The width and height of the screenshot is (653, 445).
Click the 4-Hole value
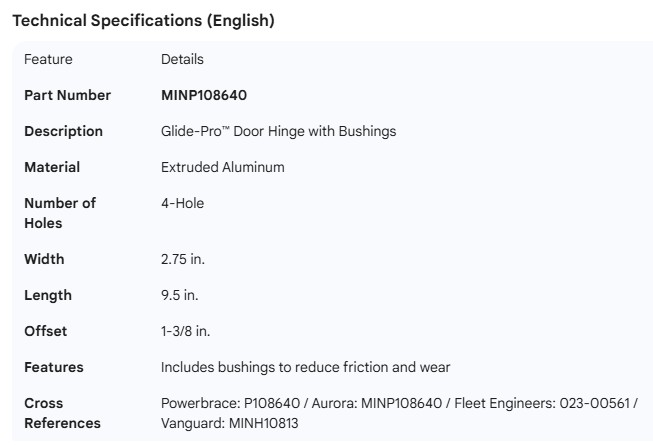coord(182,203)
